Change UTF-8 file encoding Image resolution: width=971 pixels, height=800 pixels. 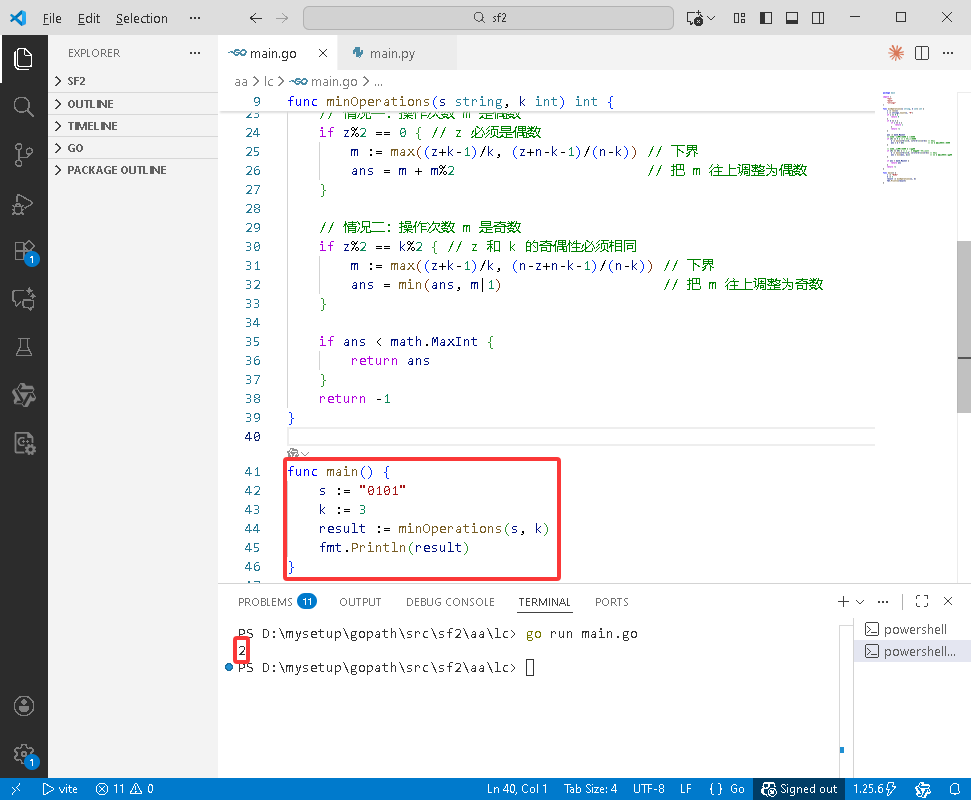point(648,789)
